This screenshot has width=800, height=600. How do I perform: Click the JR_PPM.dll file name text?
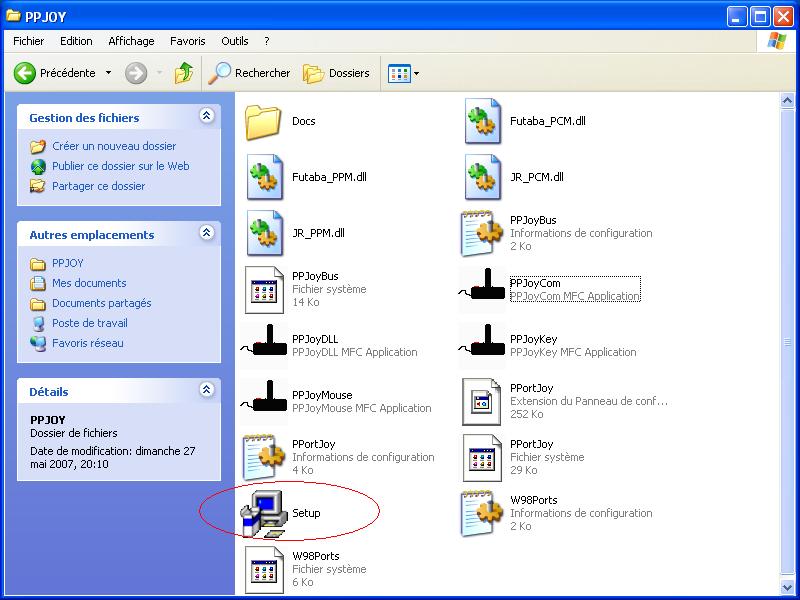coord(318,233)
